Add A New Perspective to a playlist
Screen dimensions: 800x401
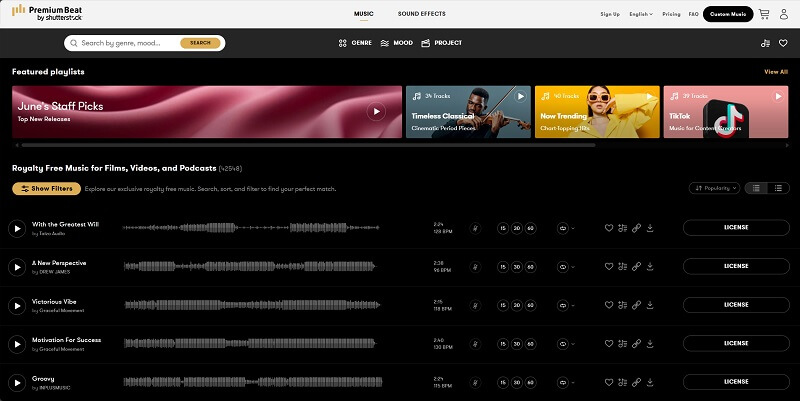click(622, 266)
